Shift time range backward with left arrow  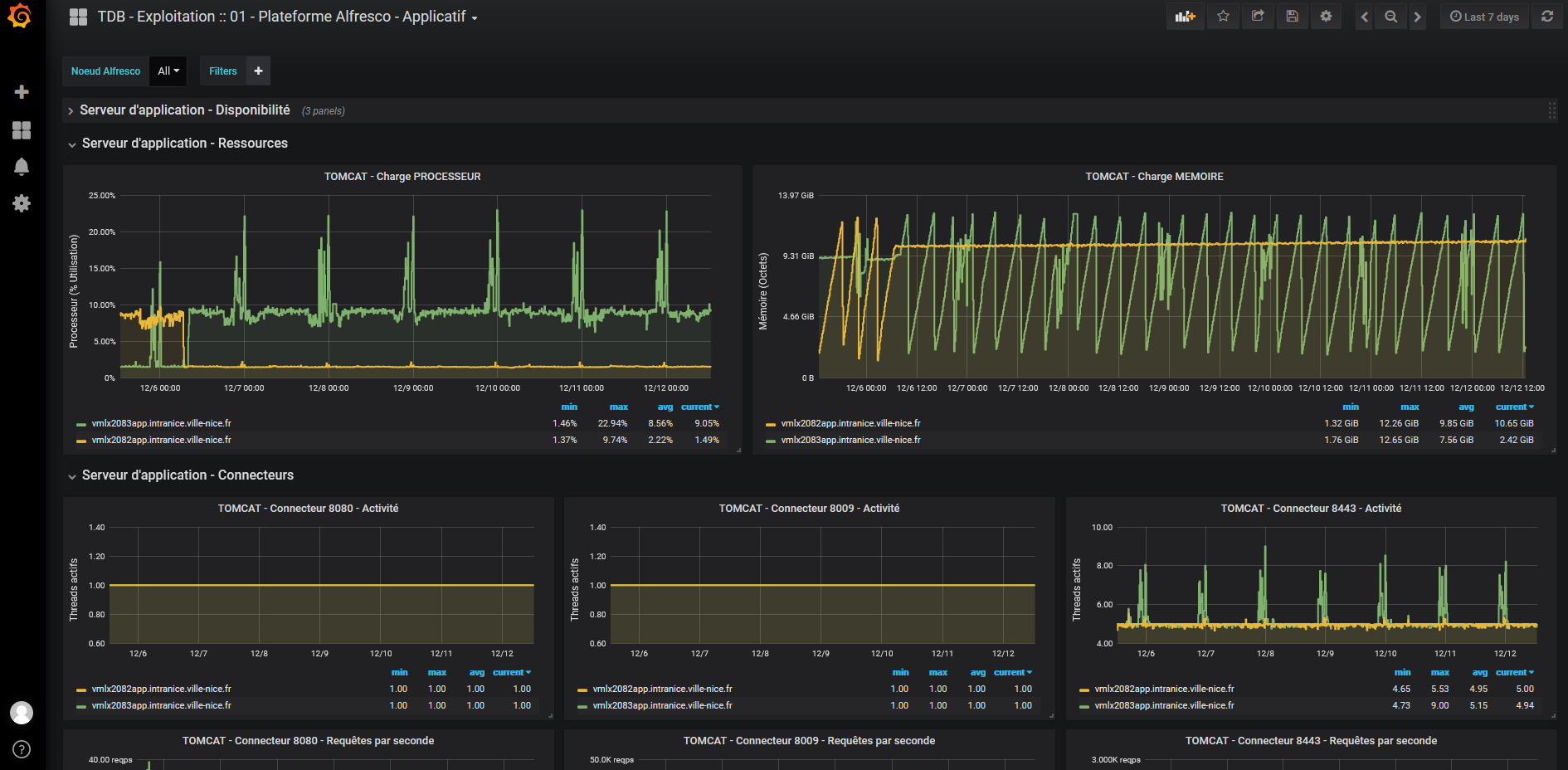click(x=1364, y=17)
